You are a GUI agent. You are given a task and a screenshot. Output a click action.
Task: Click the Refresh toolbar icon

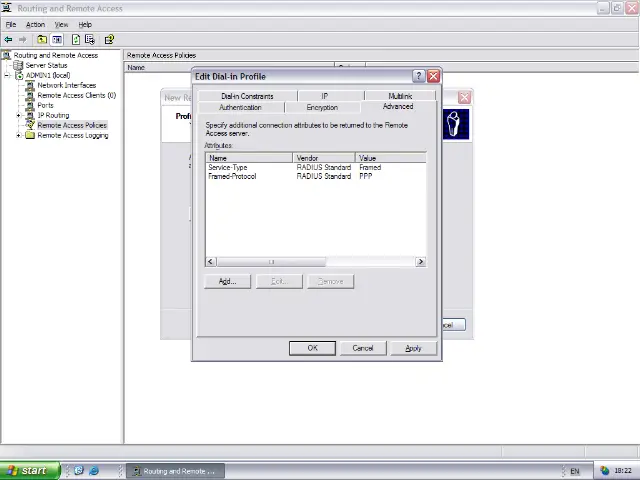click(76, 40)
